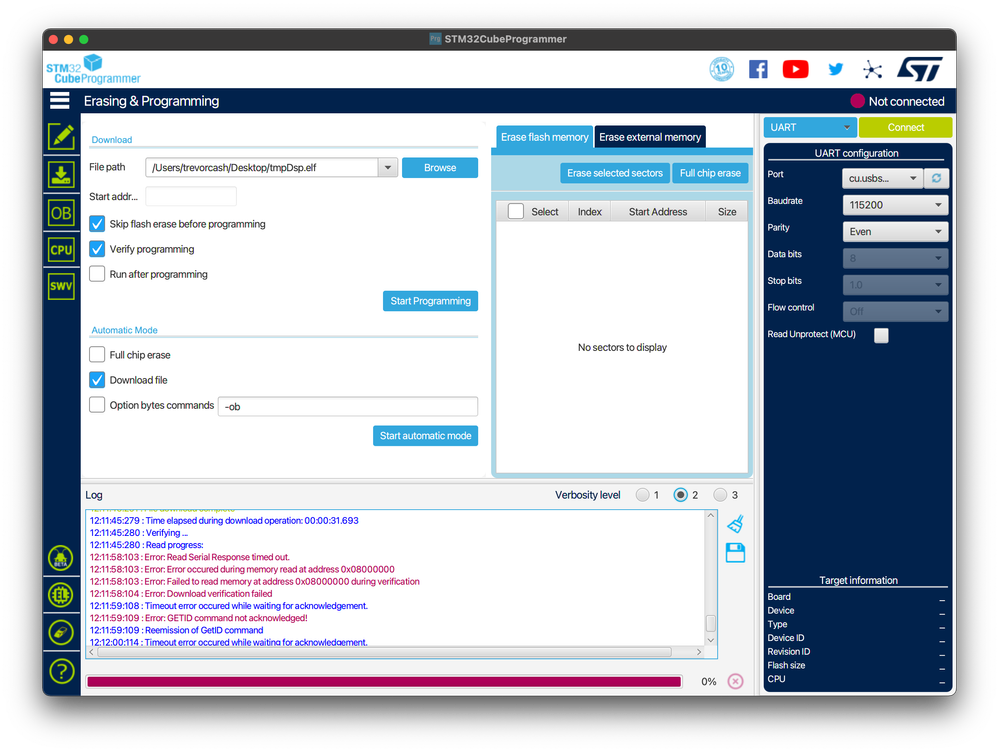Screen dimensions: 999x752
Task: Open the Data bits dropdown
Action: (895, 259)
